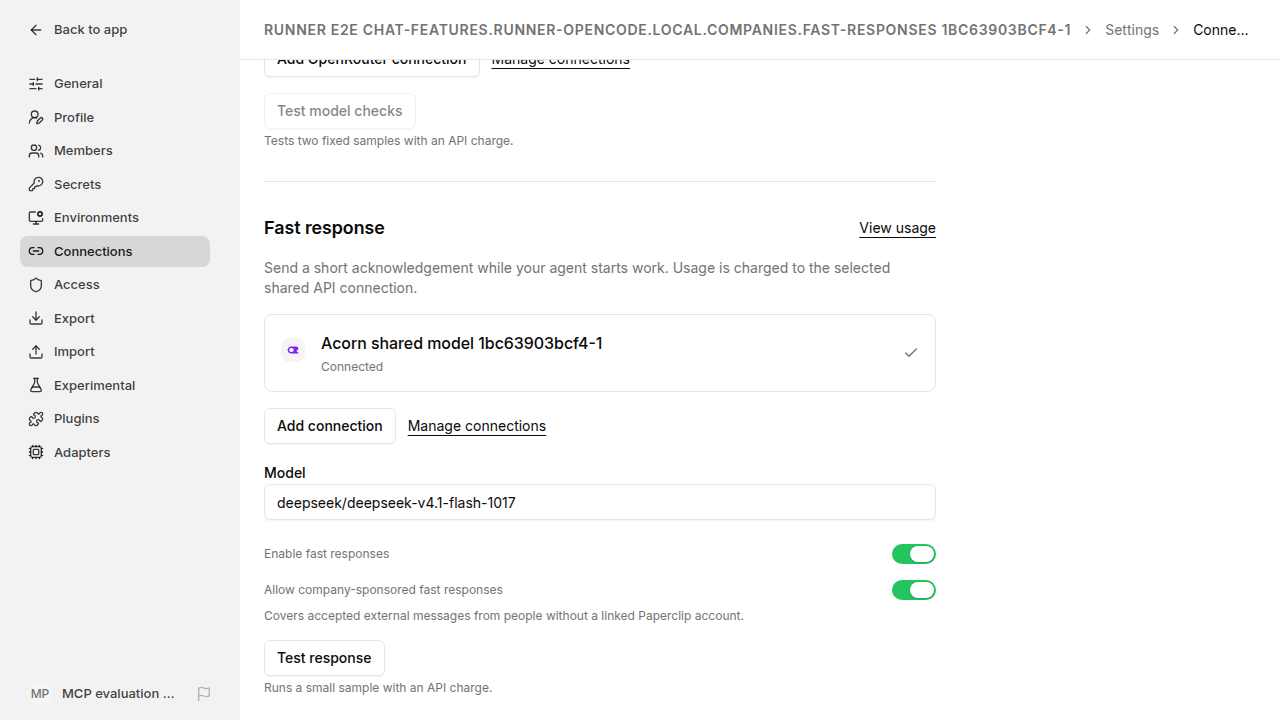Click the Adapters chip icon
Screen dimensions: 1280x720
coord(36,452)
